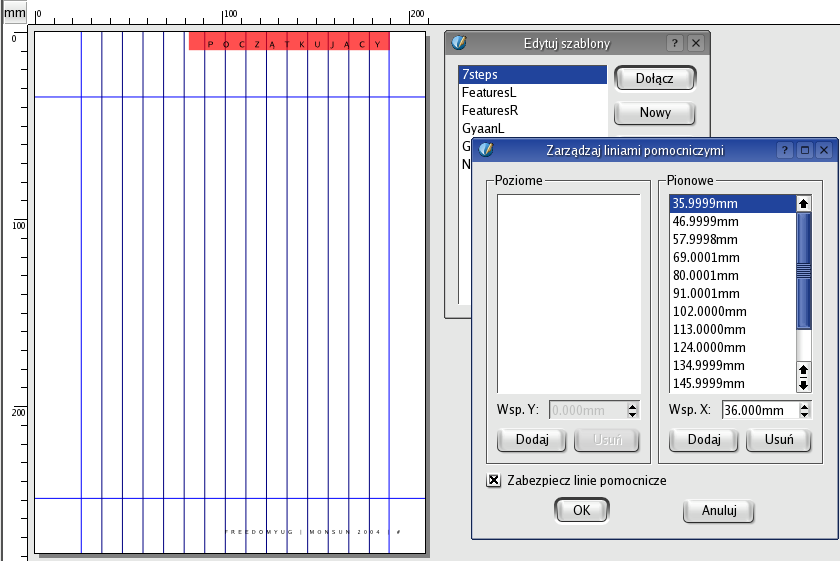Image resolution: width=840 pixels, height=561 pixels.
Task: Click the Wsp. X spinner arrows
Action: click(x=804, y=410)
